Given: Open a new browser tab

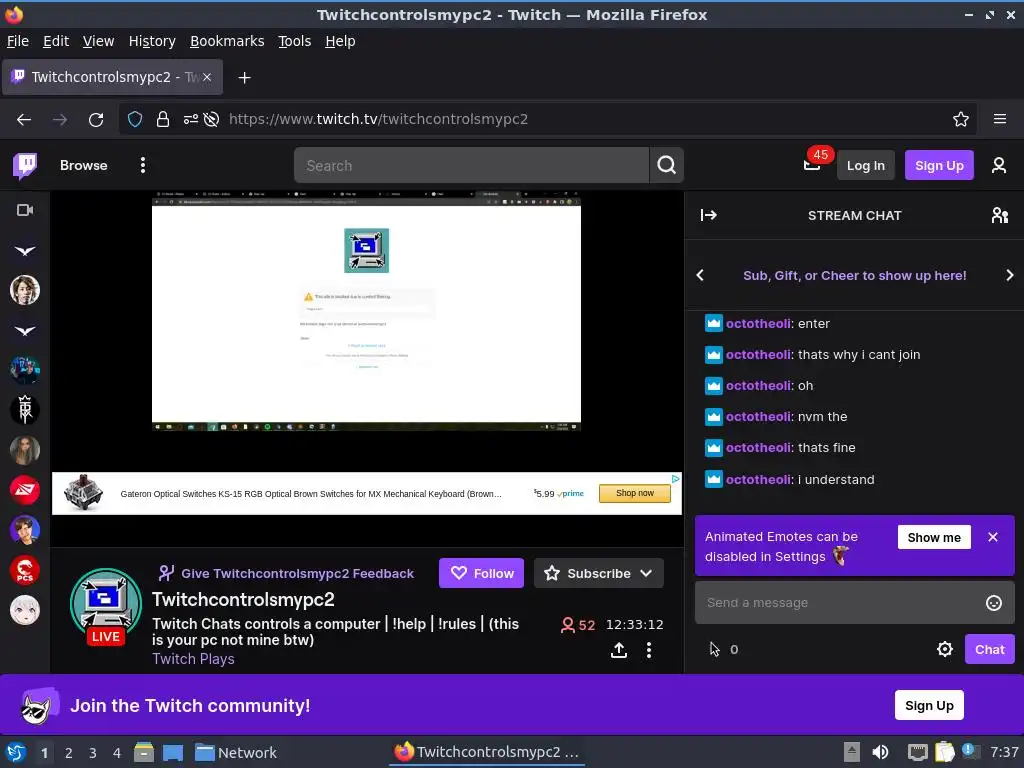Looking at the screenshot, I should coord(244,78).
